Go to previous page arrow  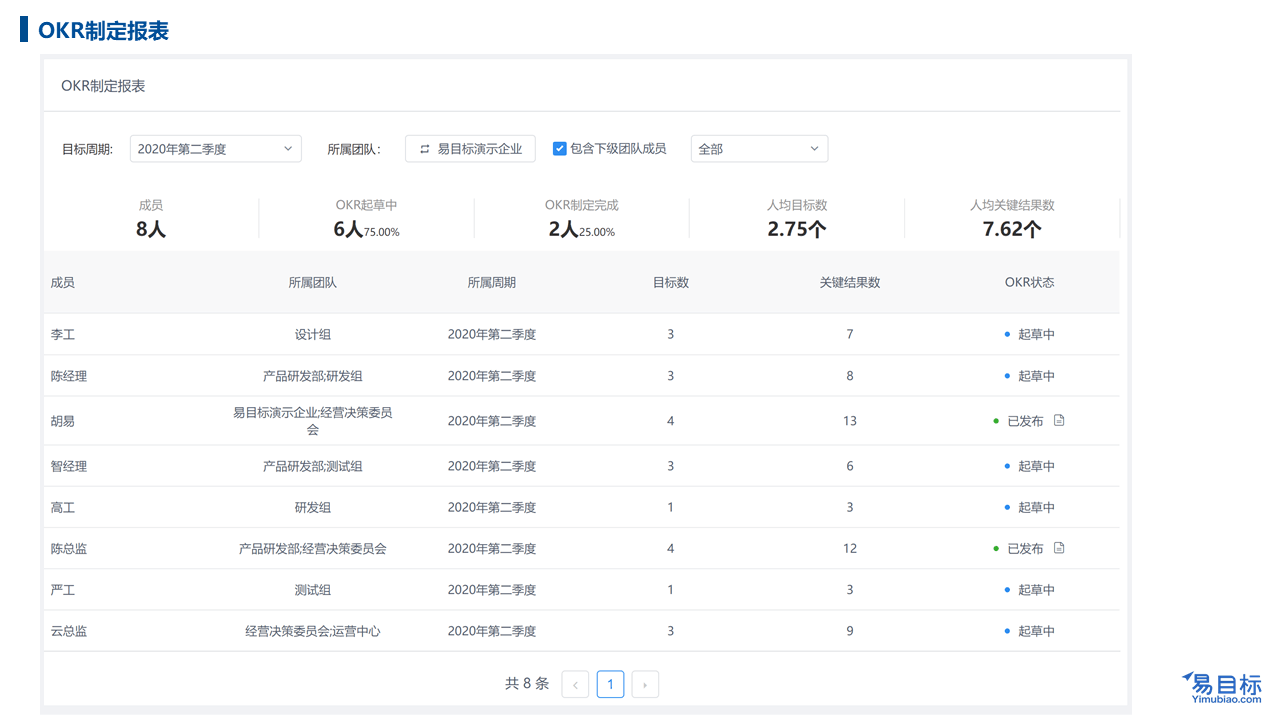(575, 684)
